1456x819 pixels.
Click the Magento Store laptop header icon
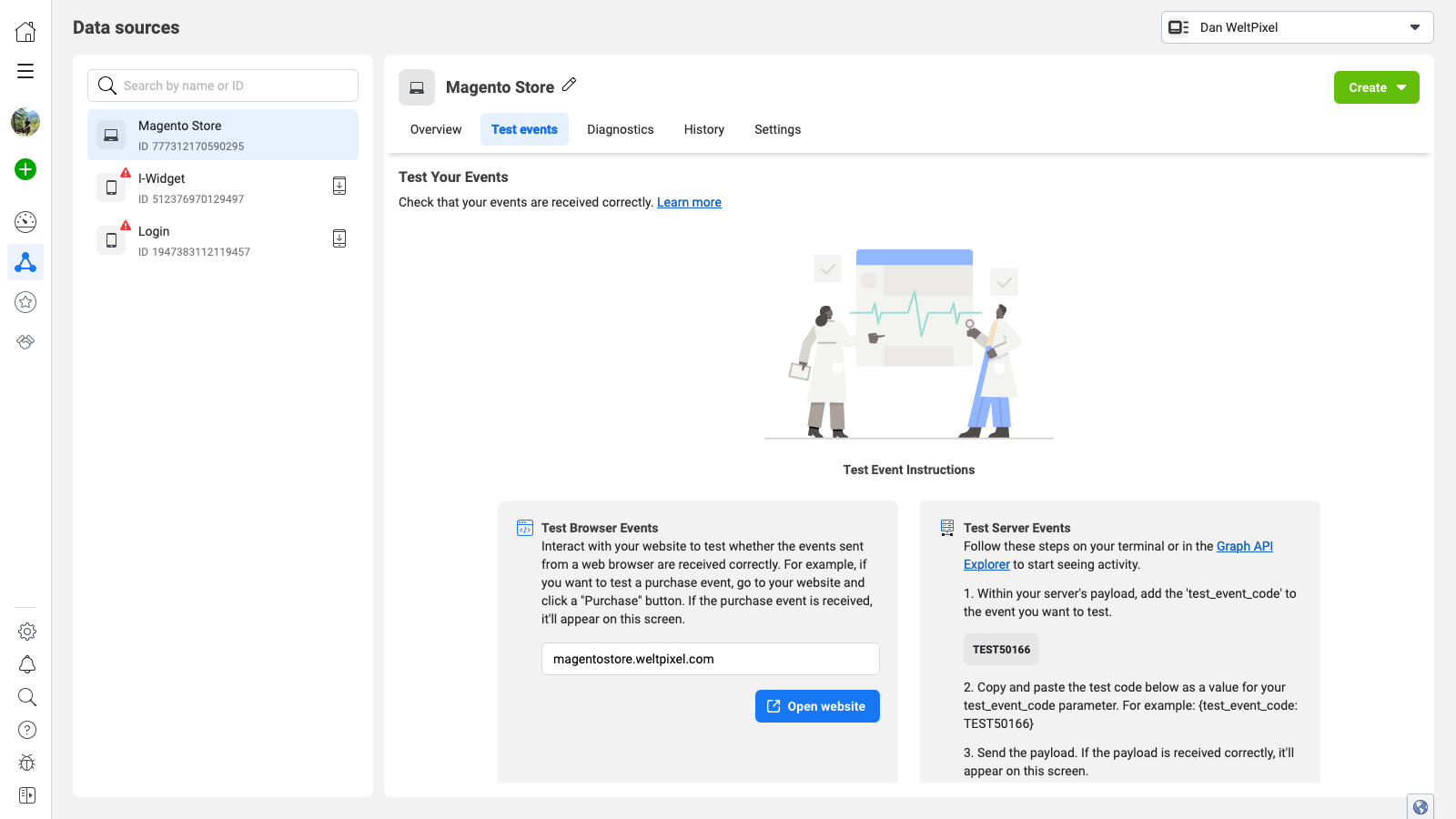click(417, 87)
